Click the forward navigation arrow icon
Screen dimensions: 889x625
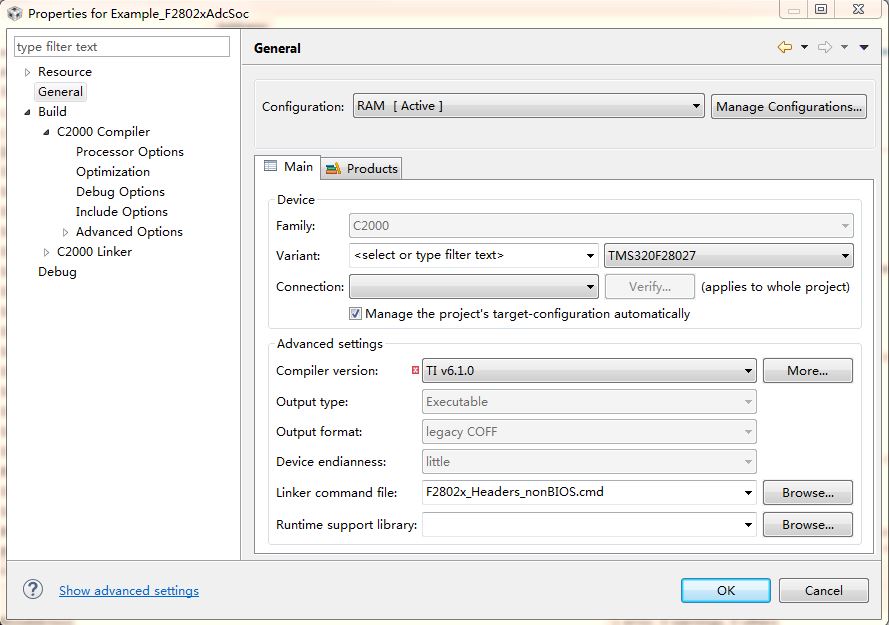point(823,47)
